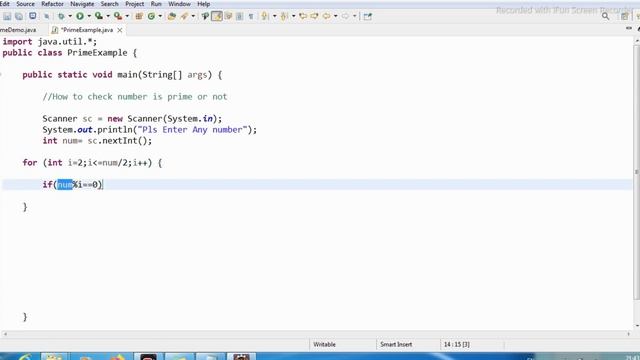Screen dimensions: 640x360
Task: Click the 'Writable' status bar entry
Action: (324, 344)
